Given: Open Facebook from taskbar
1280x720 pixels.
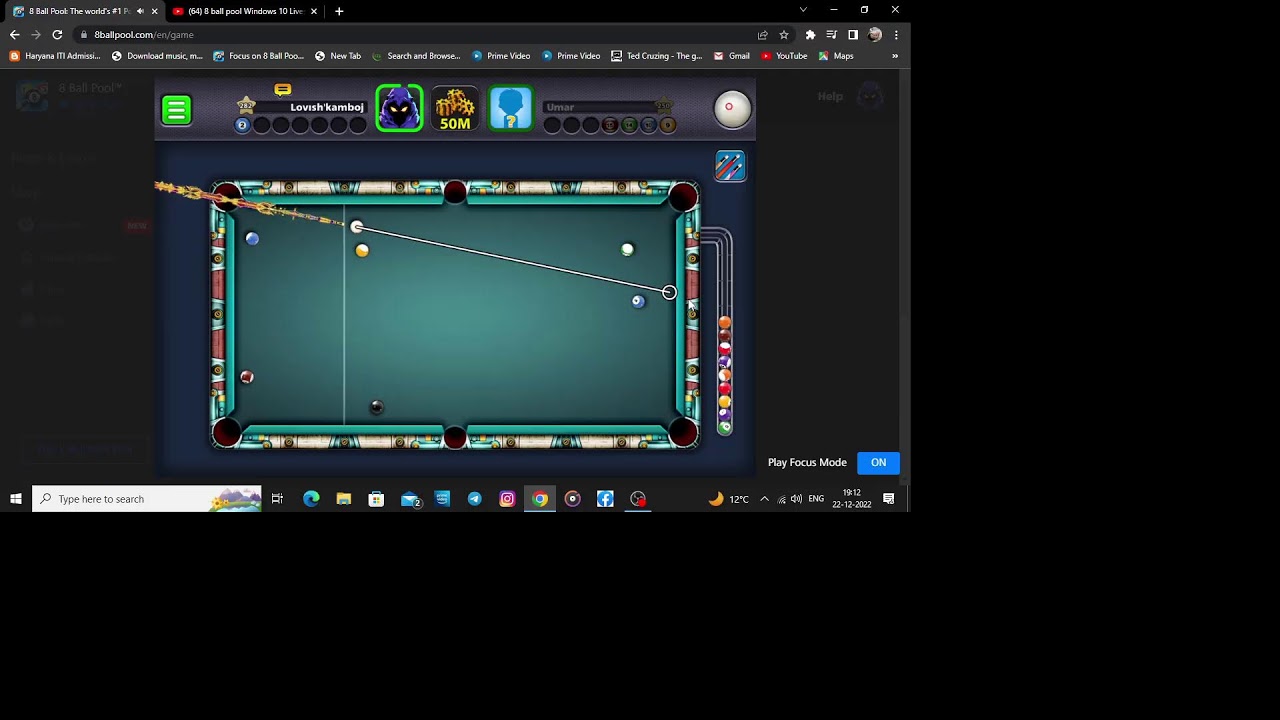Looking at the screenshot, I should 605,499.
